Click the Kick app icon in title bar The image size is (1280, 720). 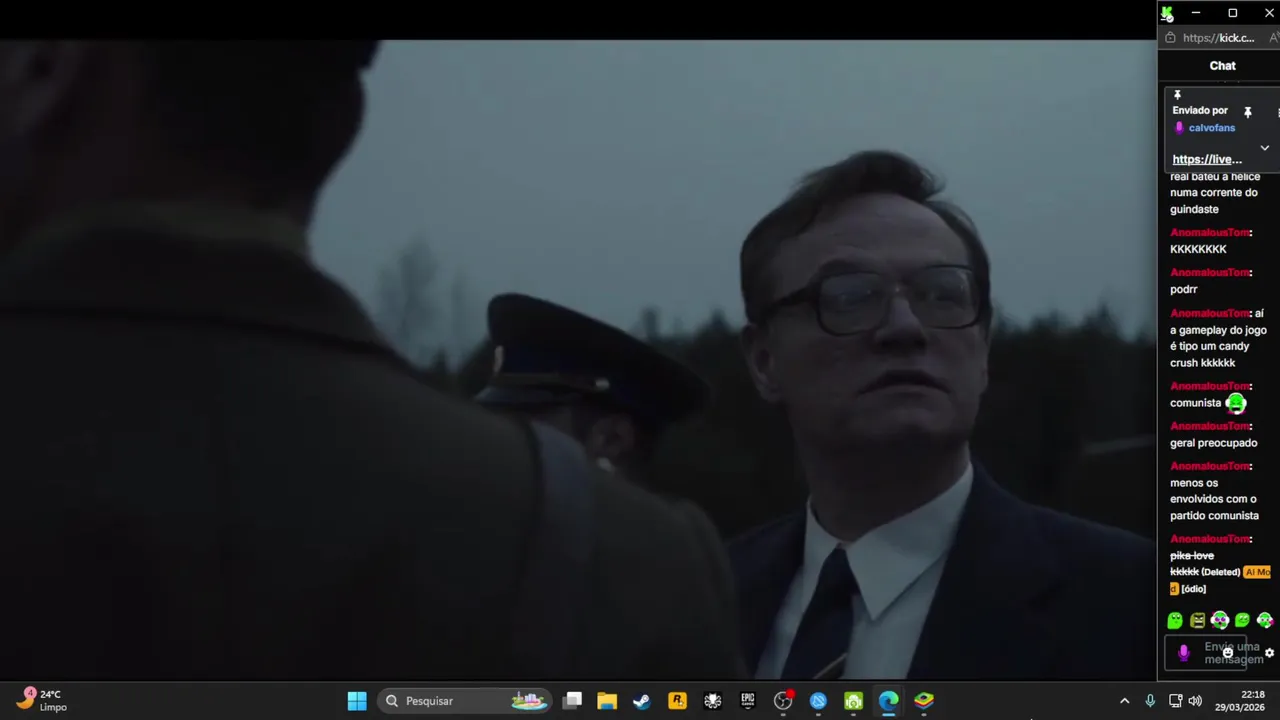[x=1167, y=13]
